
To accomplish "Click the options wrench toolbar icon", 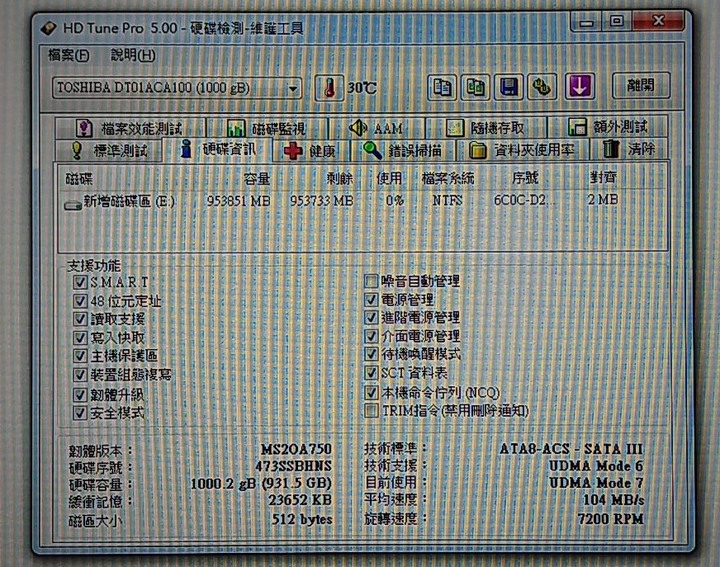I will click(542, 87).
